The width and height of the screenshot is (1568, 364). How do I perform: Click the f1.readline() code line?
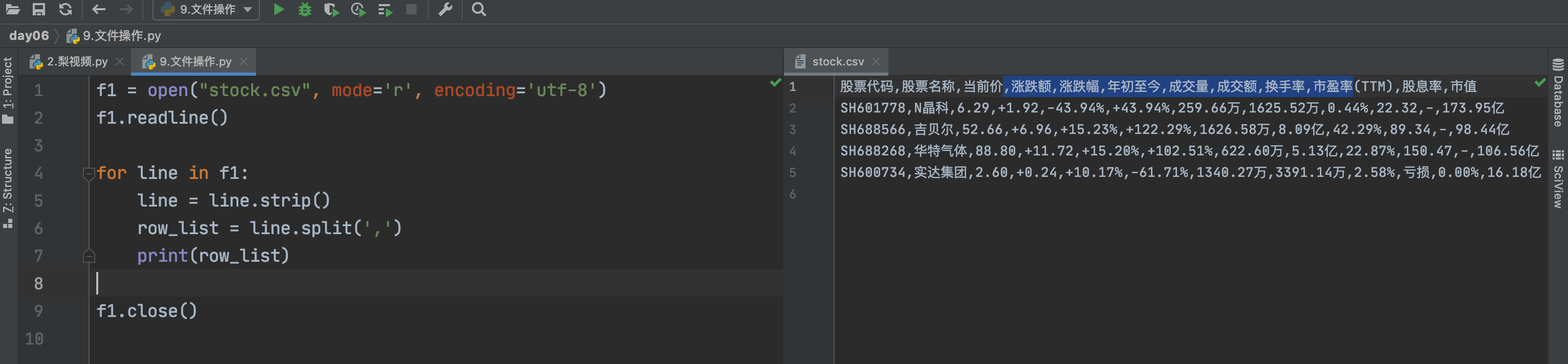[162, 118]
